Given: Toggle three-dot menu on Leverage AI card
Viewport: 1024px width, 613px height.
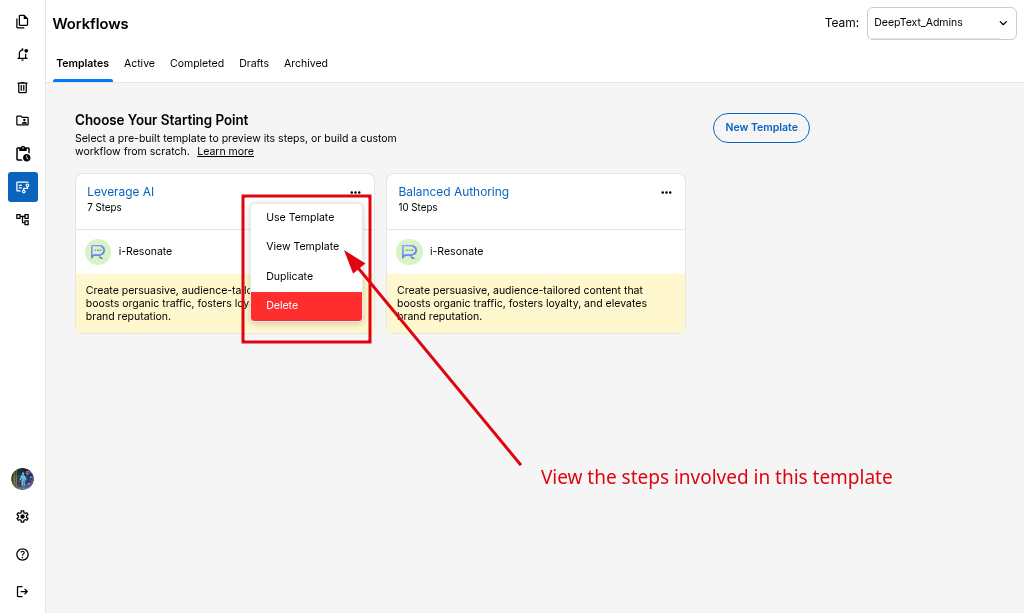Looking at the screenshot, I should coord(355,192).
